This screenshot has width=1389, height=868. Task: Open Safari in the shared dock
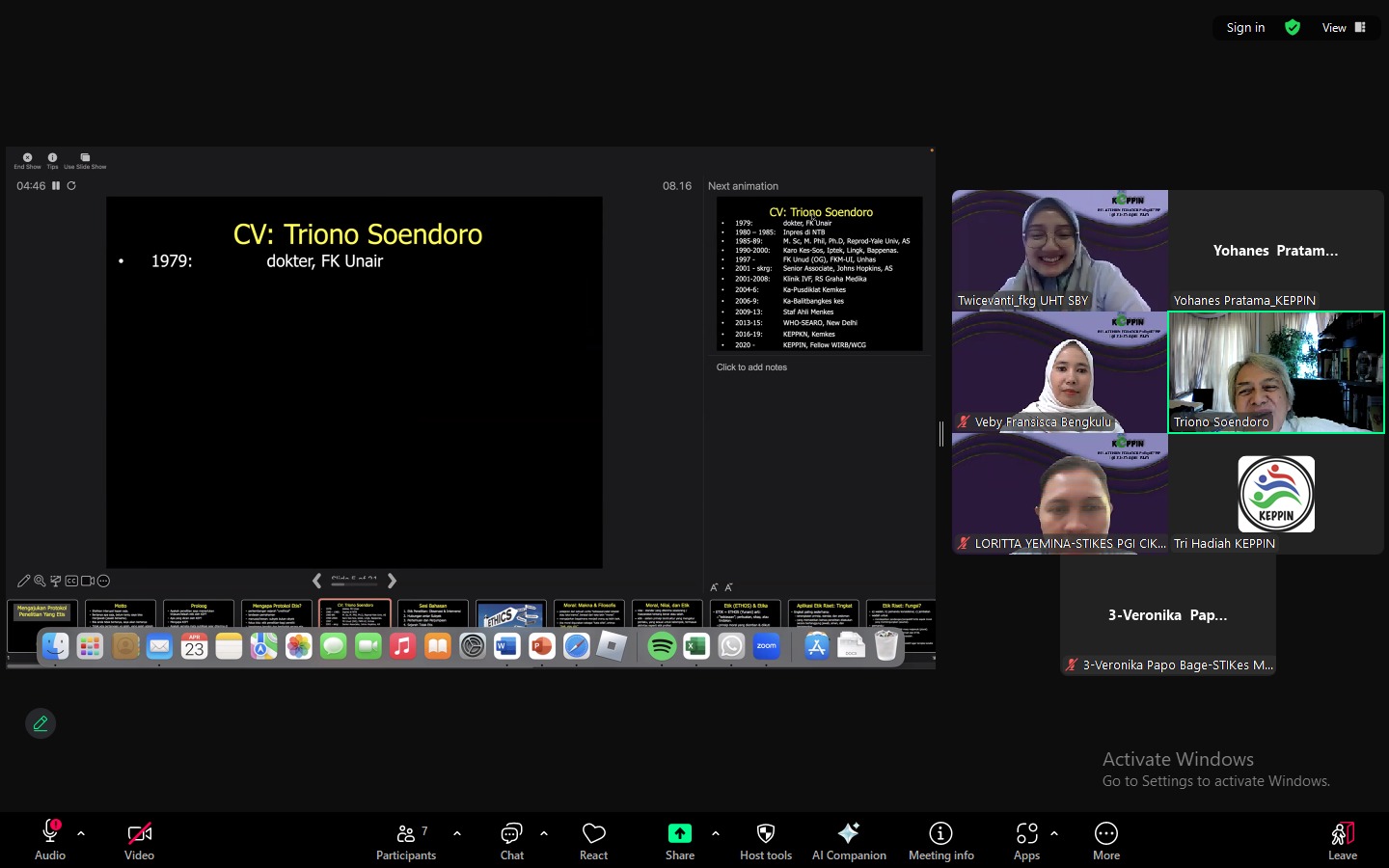[x=577, y=646]
